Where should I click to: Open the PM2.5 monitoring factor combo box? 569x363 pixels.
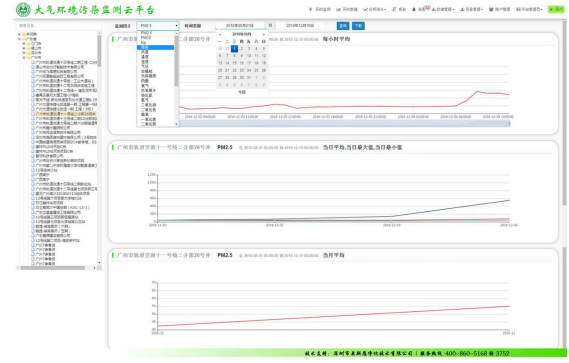coord(158,26)
